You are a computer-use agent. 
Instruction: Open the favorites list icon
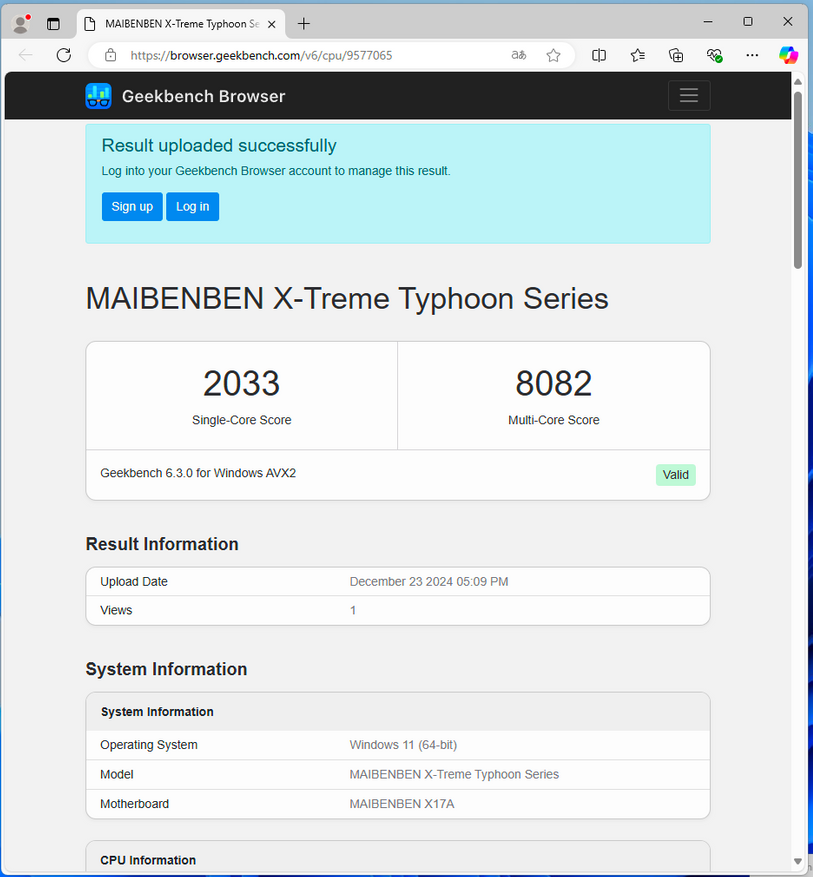tap(637, 55)
